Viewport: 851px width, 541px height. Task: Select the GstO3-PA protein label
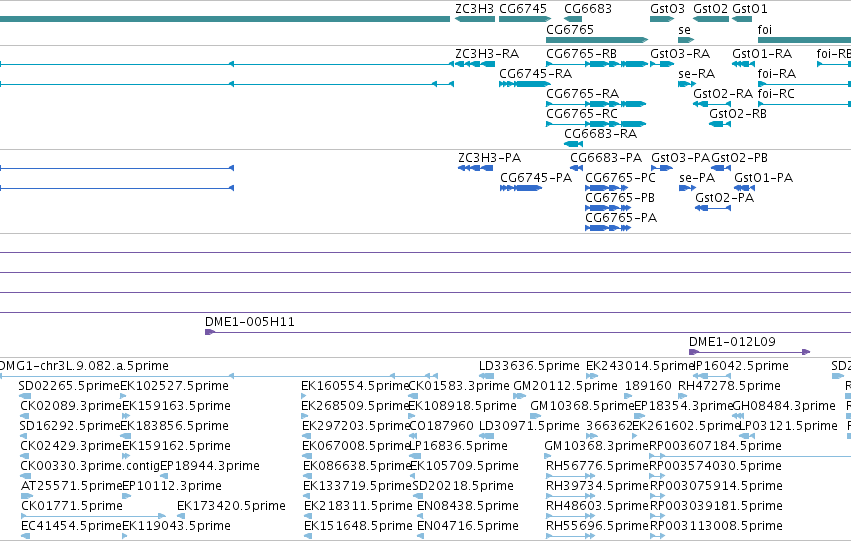[681, 158]
